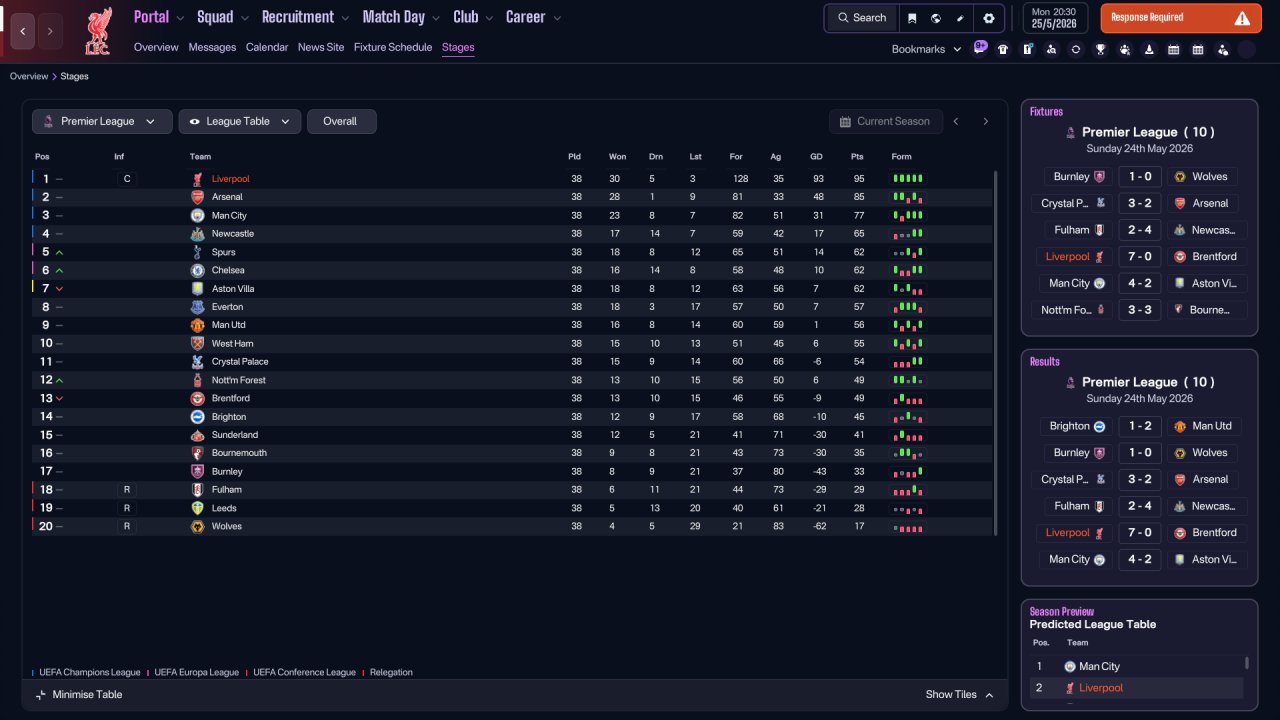Open the Career dropdown menu
Viewport: 1280px width, 720px height.
[533, 17]
